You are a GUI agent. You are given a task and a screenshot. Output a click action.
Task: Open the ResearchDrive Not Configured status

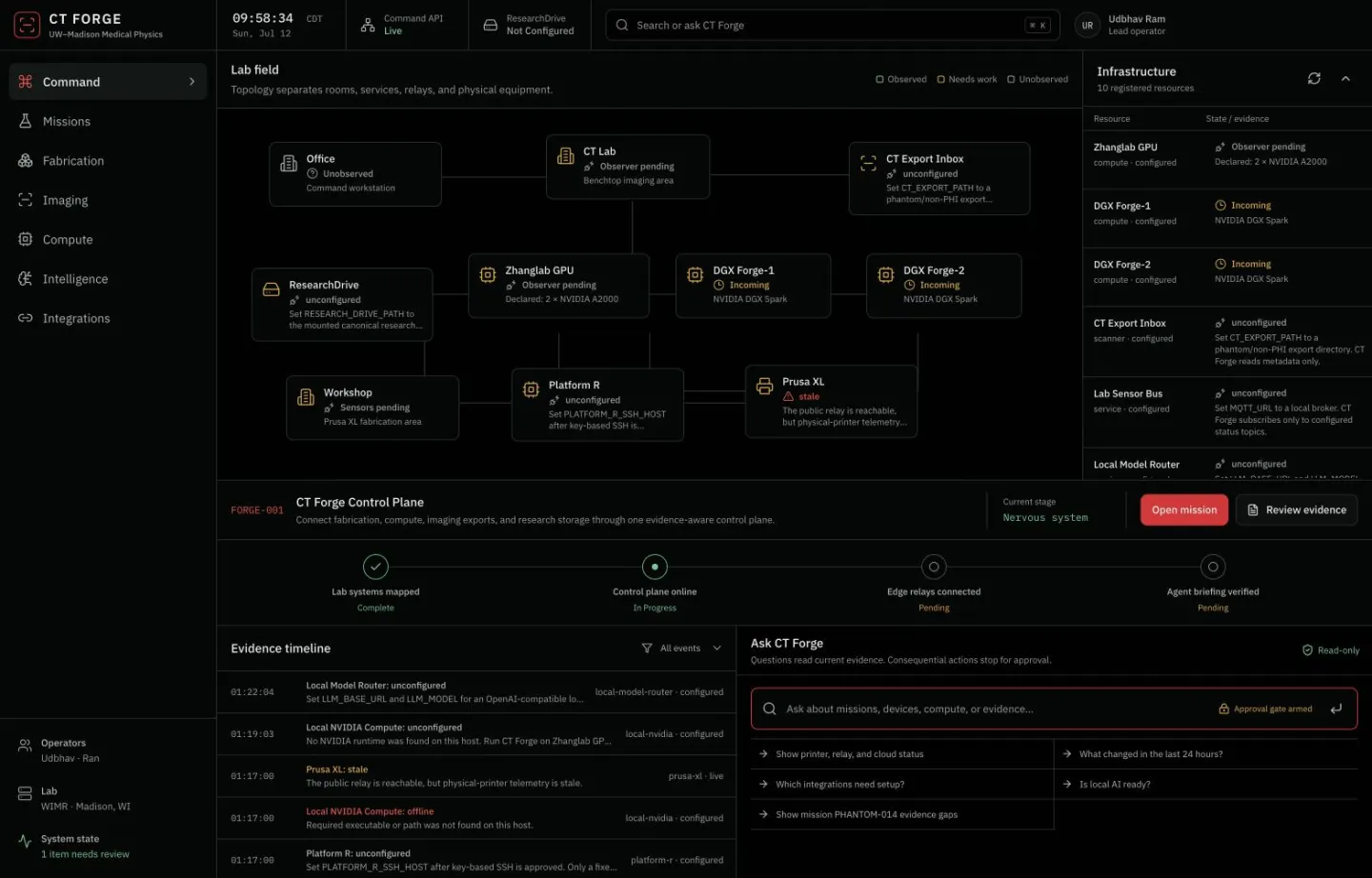point(529,25)
